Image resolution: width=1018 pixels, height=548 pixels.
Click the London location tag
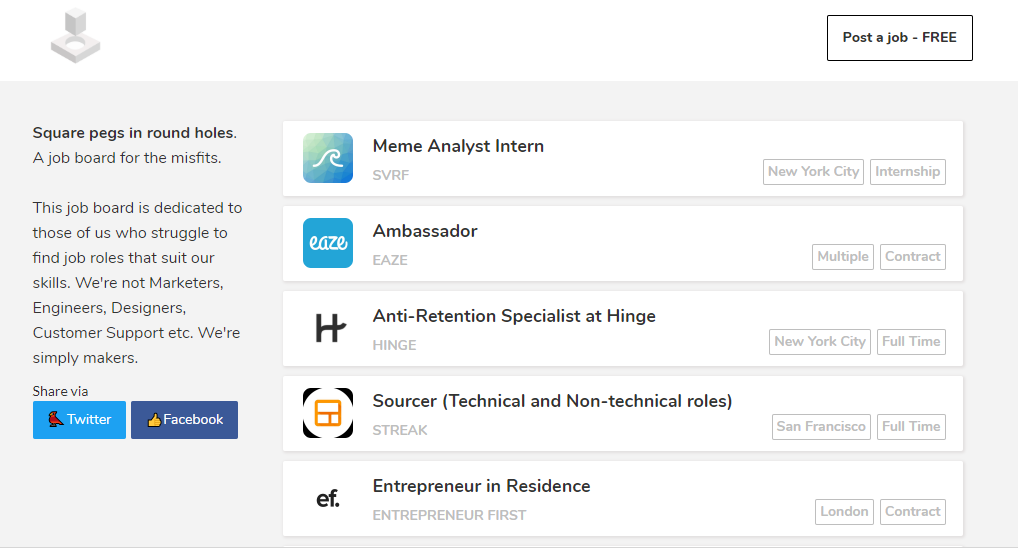pyautogui.click(x=844, y=511)
